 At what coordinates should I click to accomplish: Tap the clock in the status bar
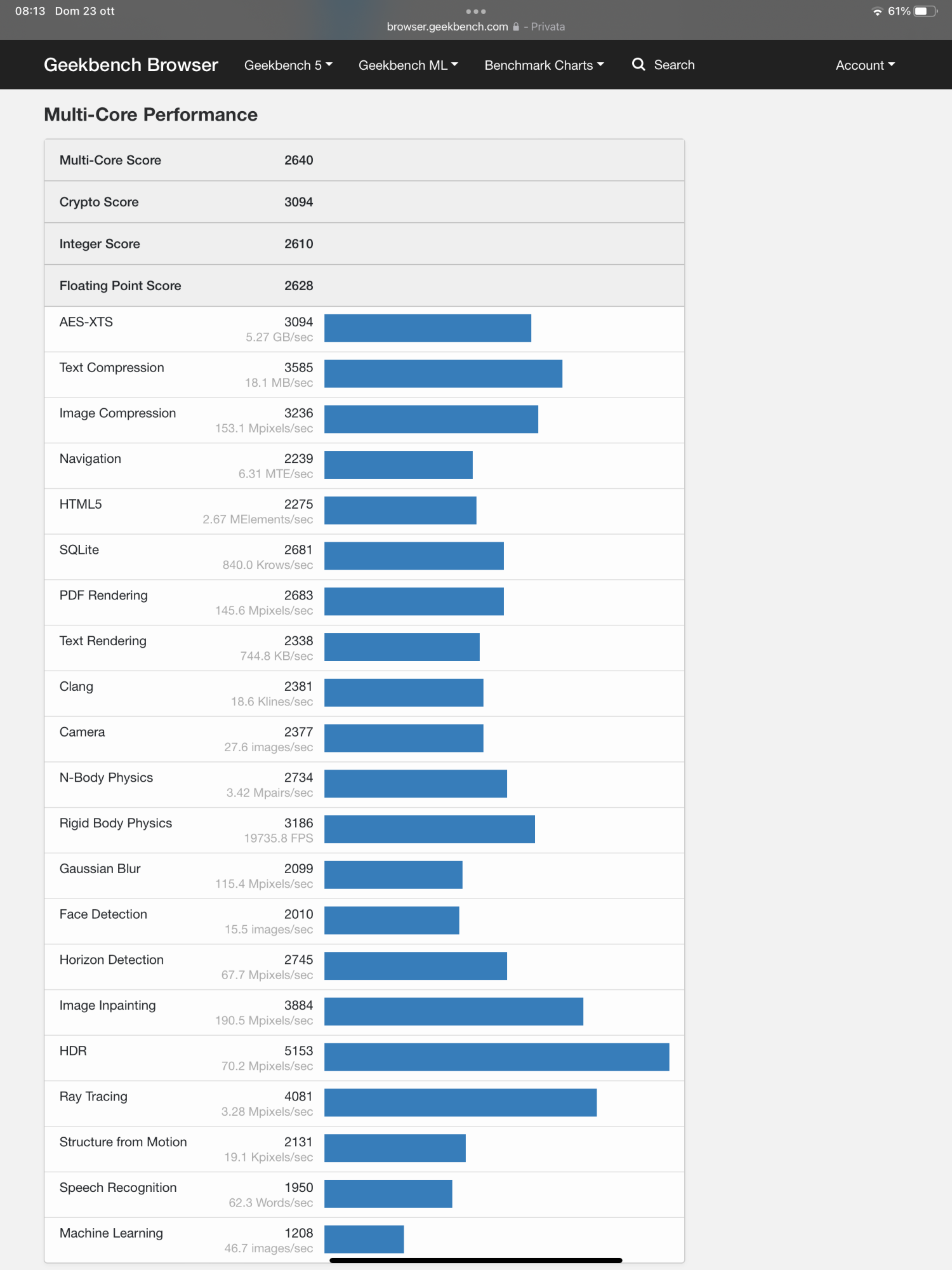pyautogui.click(x=30, y=11)
